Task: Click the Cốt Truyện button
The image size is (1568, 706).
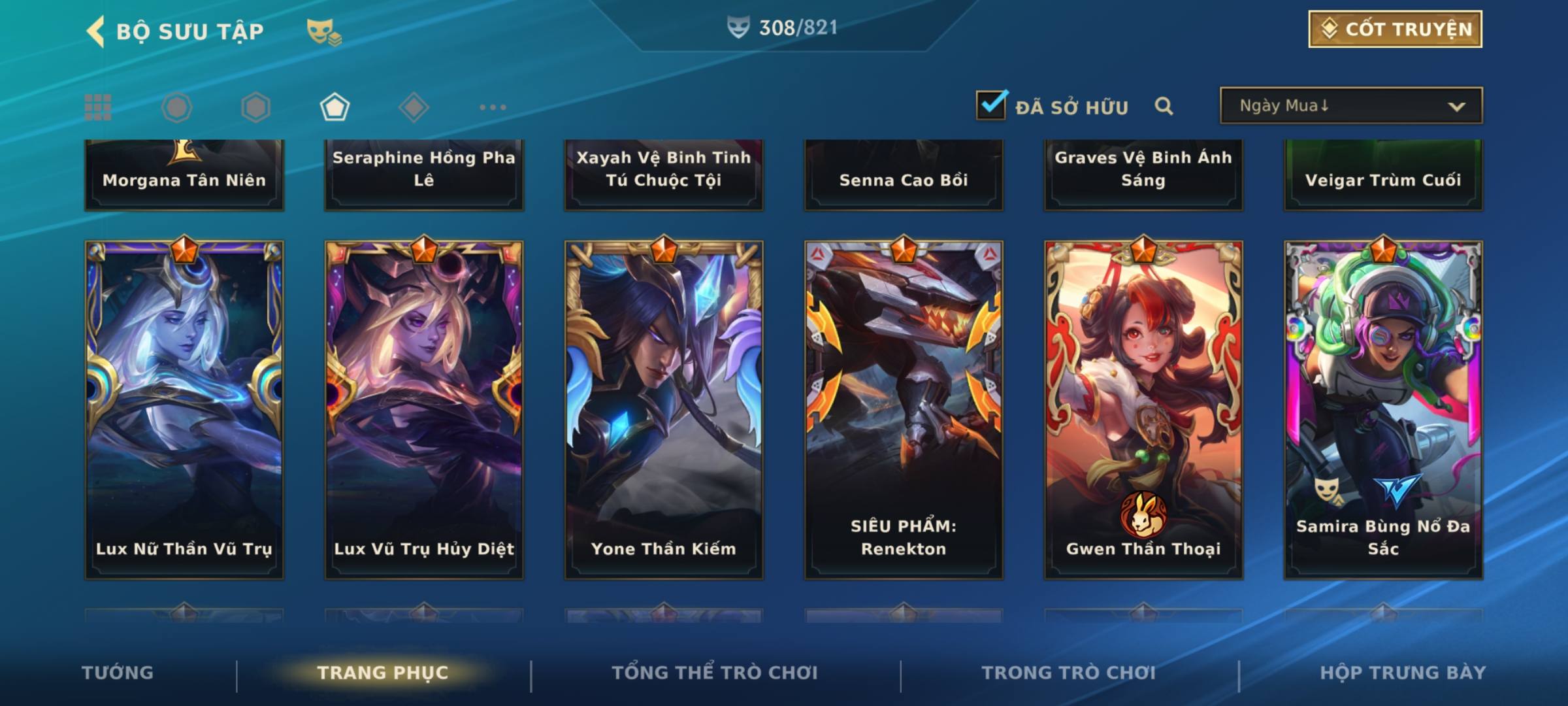Action: pos(1395,29)
